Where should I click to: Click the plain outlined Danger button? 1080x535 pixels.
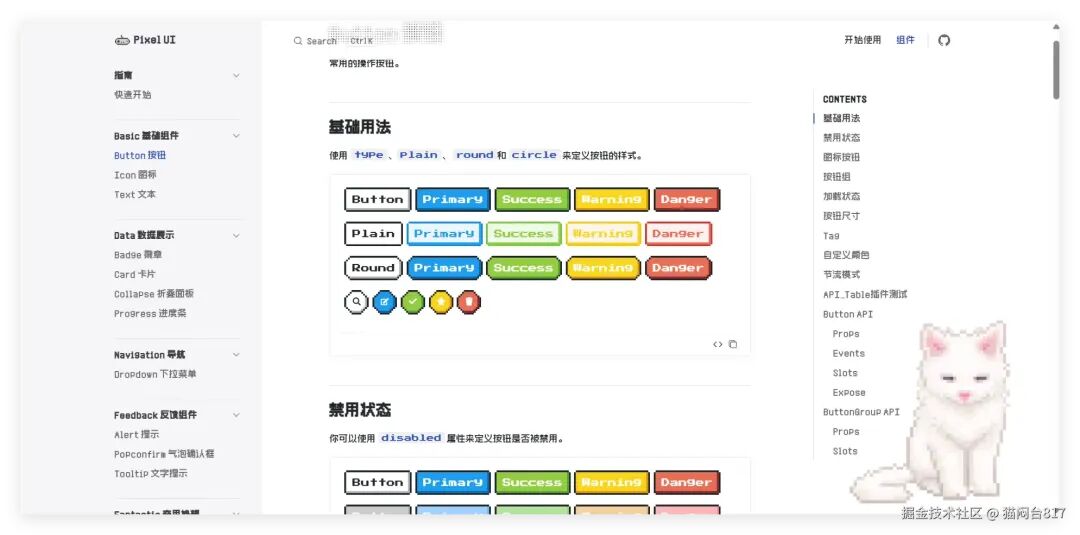point(678,233)
